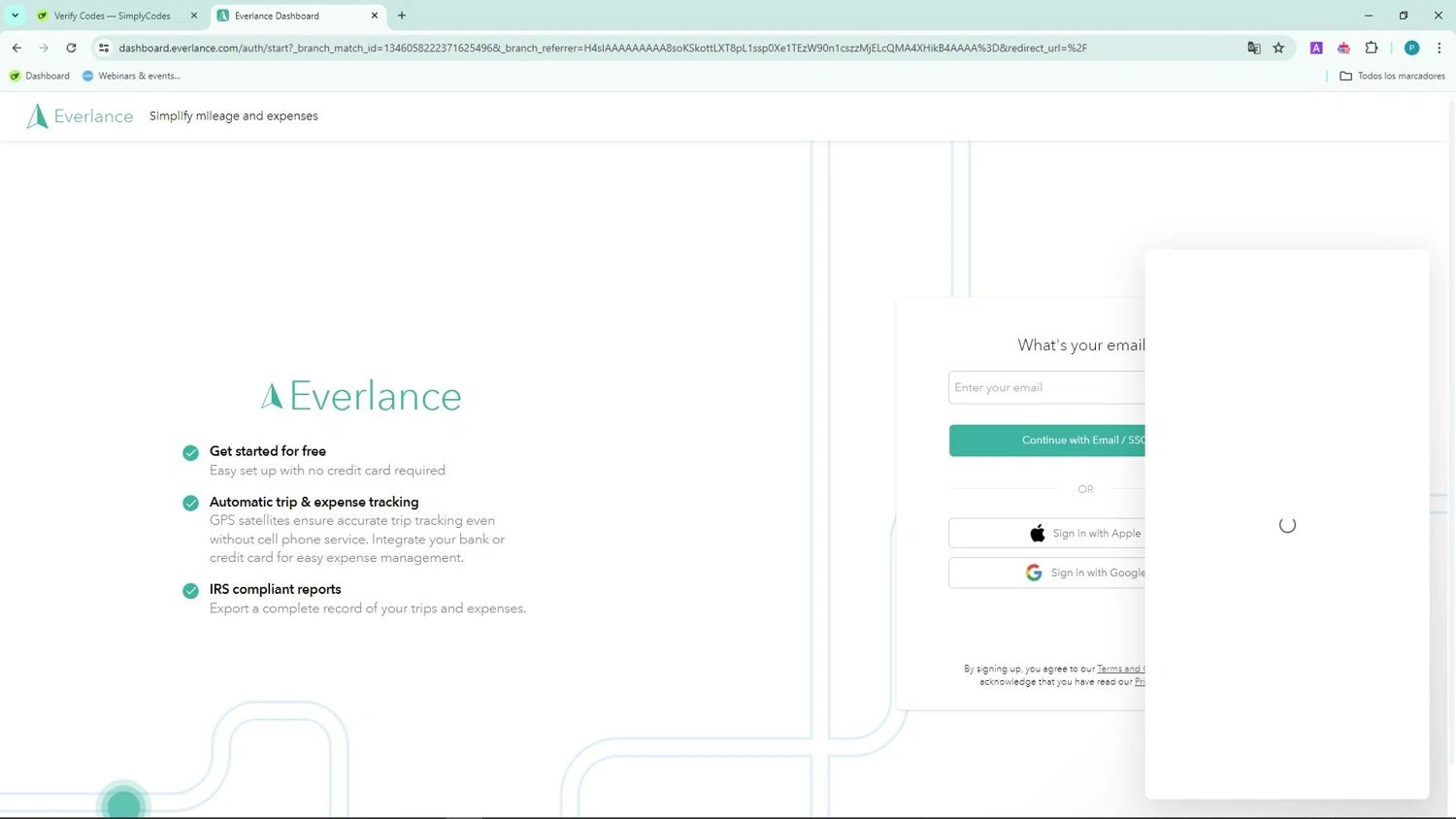Focus the Enter your email field

[x=1047, y=387]
